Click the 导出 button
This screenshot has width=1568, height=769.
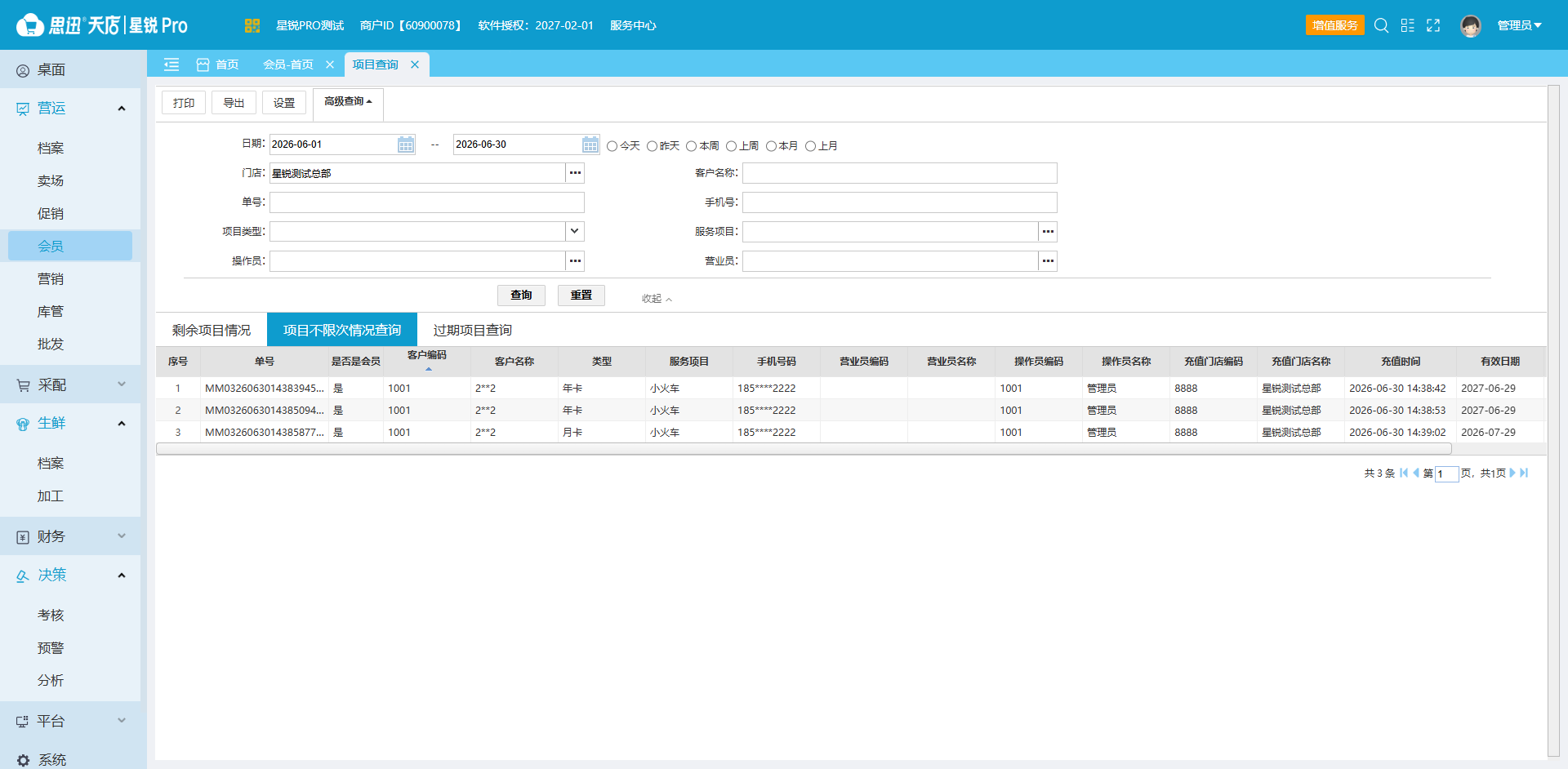click(234, 103)
